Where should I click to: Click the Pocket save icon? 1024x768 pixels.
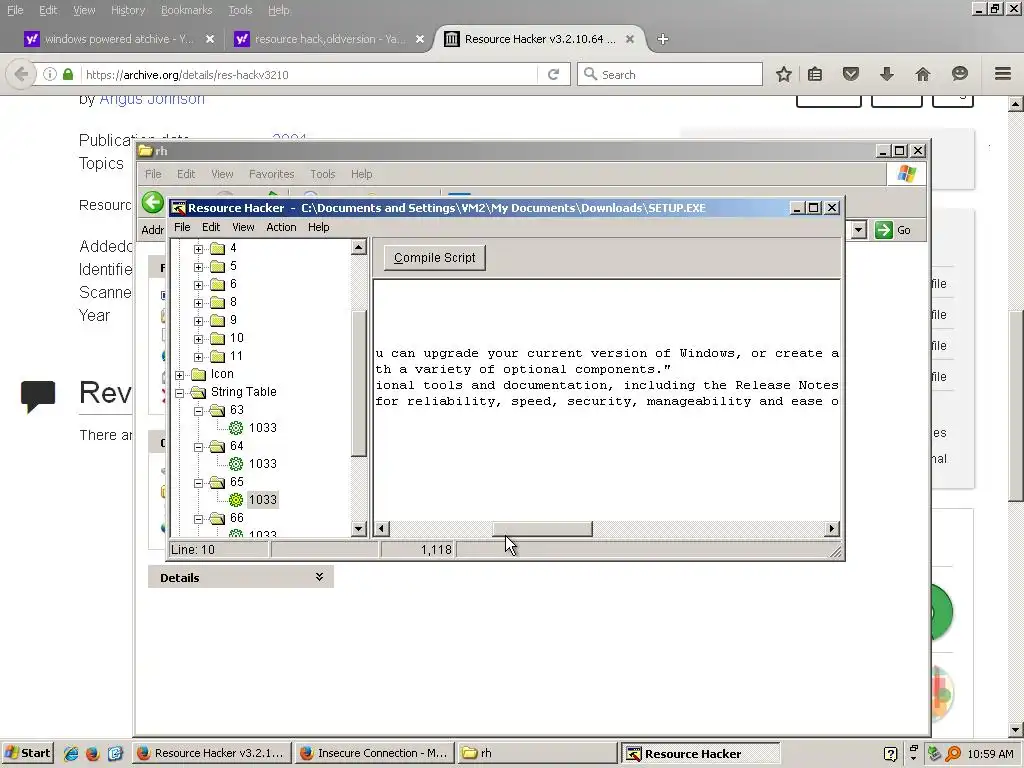[x=850, y=74]
